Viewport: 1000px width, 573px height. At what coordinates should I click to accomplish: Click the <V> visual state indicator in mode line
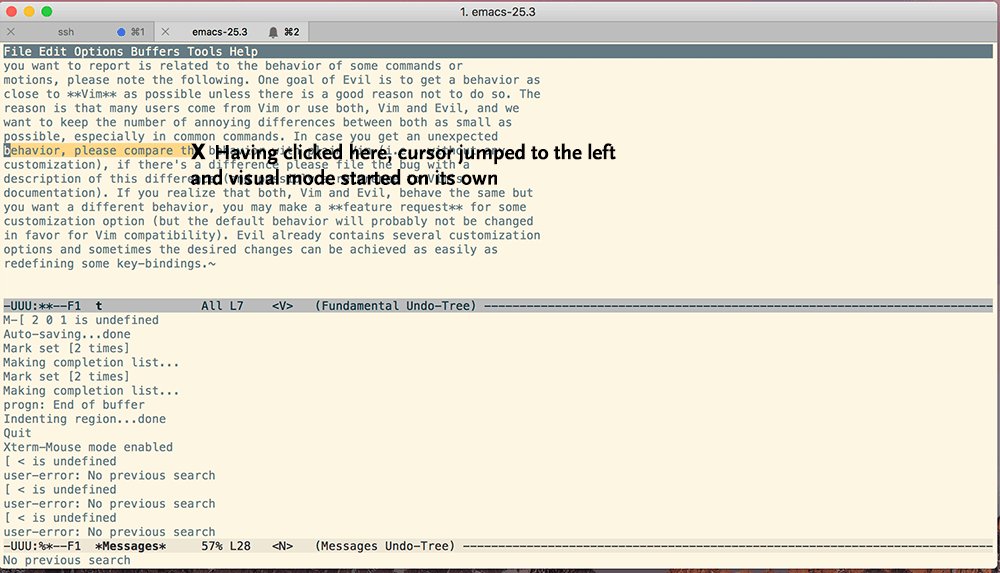pos(283,306)
